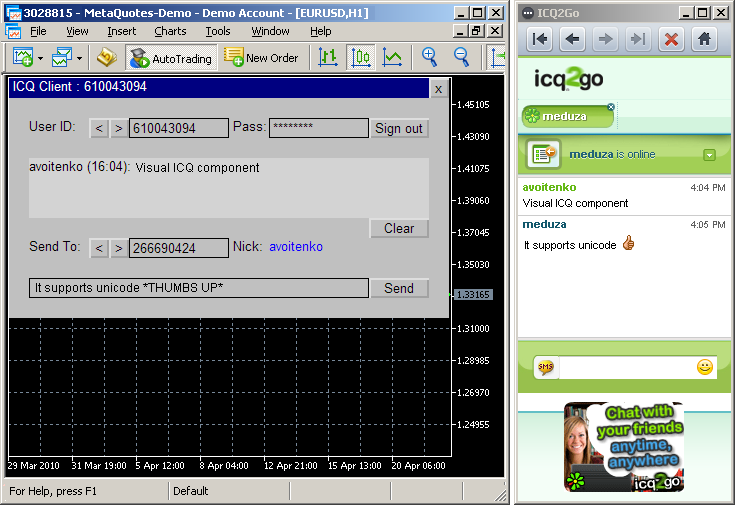Click the ICQ2Go red stop icon
Viewport: 735px width, 505px height.
click(671, 39)
